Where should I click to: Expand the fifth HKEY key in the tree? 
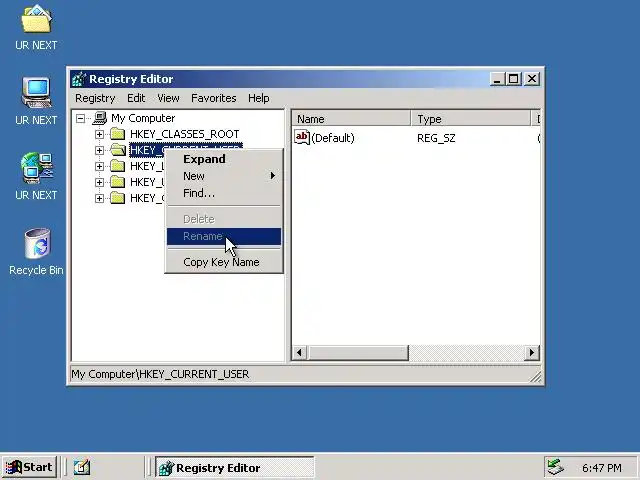99,198
